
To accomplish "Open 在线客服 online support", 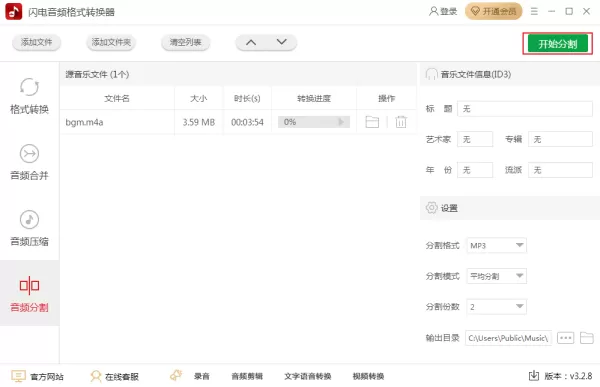I will [114, 376].
